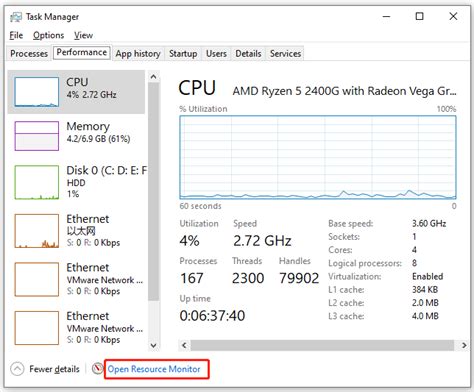Click sidebar scrollbar down arrow
This screenshot has height=392, width=474.
(x=153, y=345)
